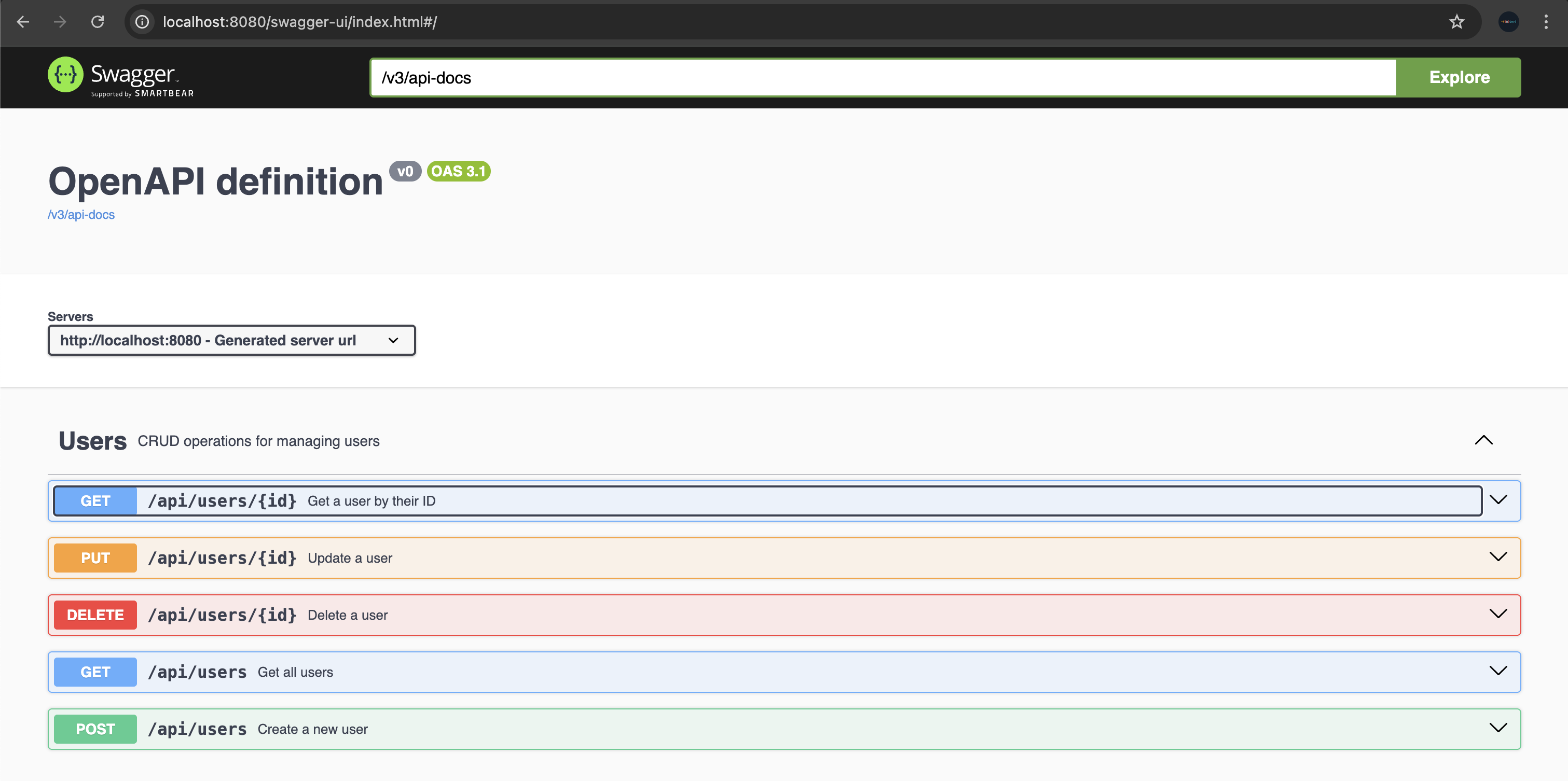Click the site information icon in address bar

point(142,22)
